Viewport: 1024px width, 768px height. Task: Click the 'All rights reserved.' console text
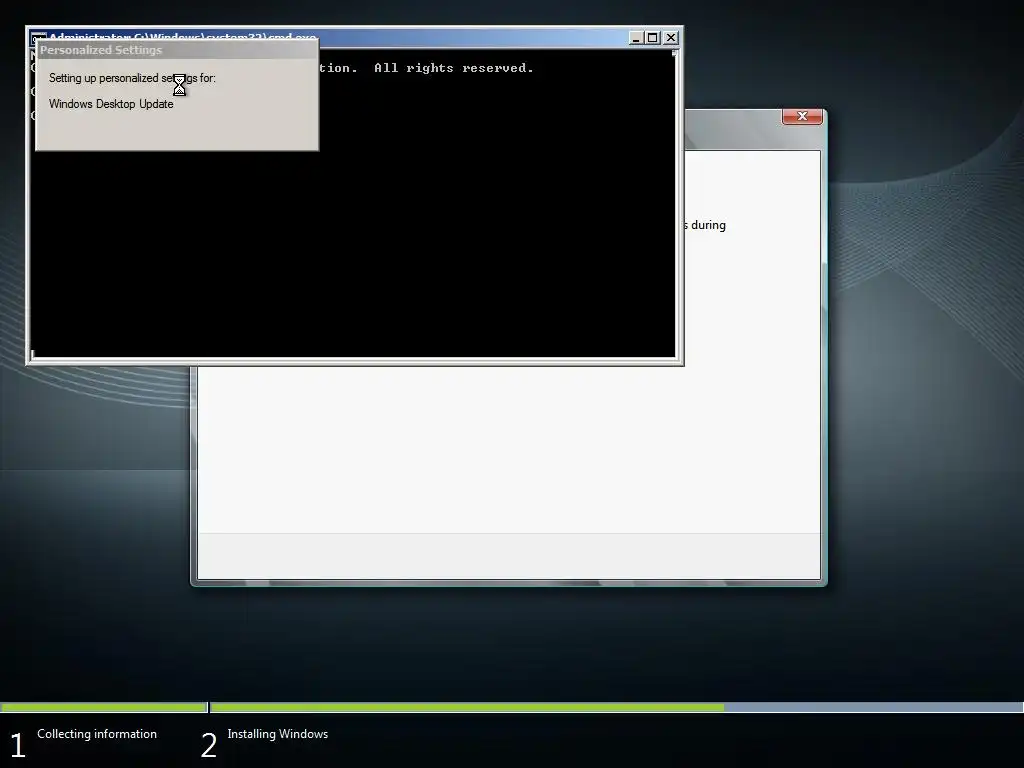(453, 68)
